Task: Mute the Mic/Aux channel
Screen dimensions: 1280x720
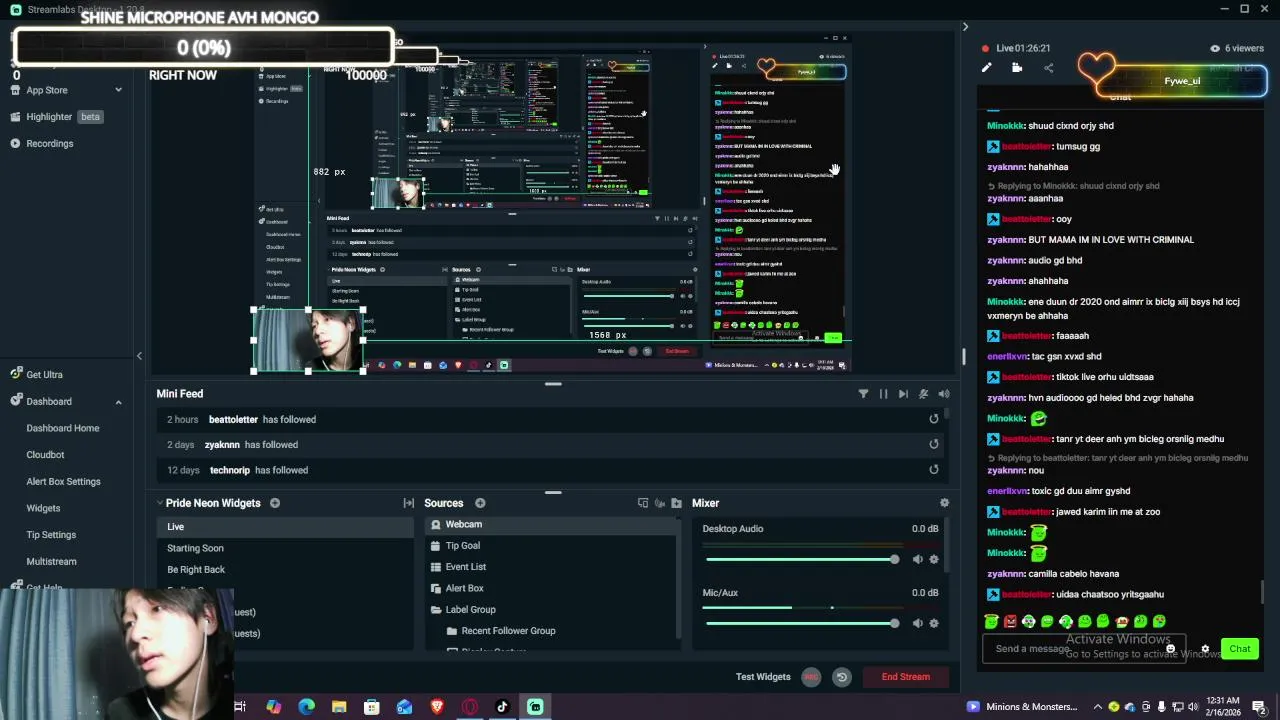Action: click(917, 623)
